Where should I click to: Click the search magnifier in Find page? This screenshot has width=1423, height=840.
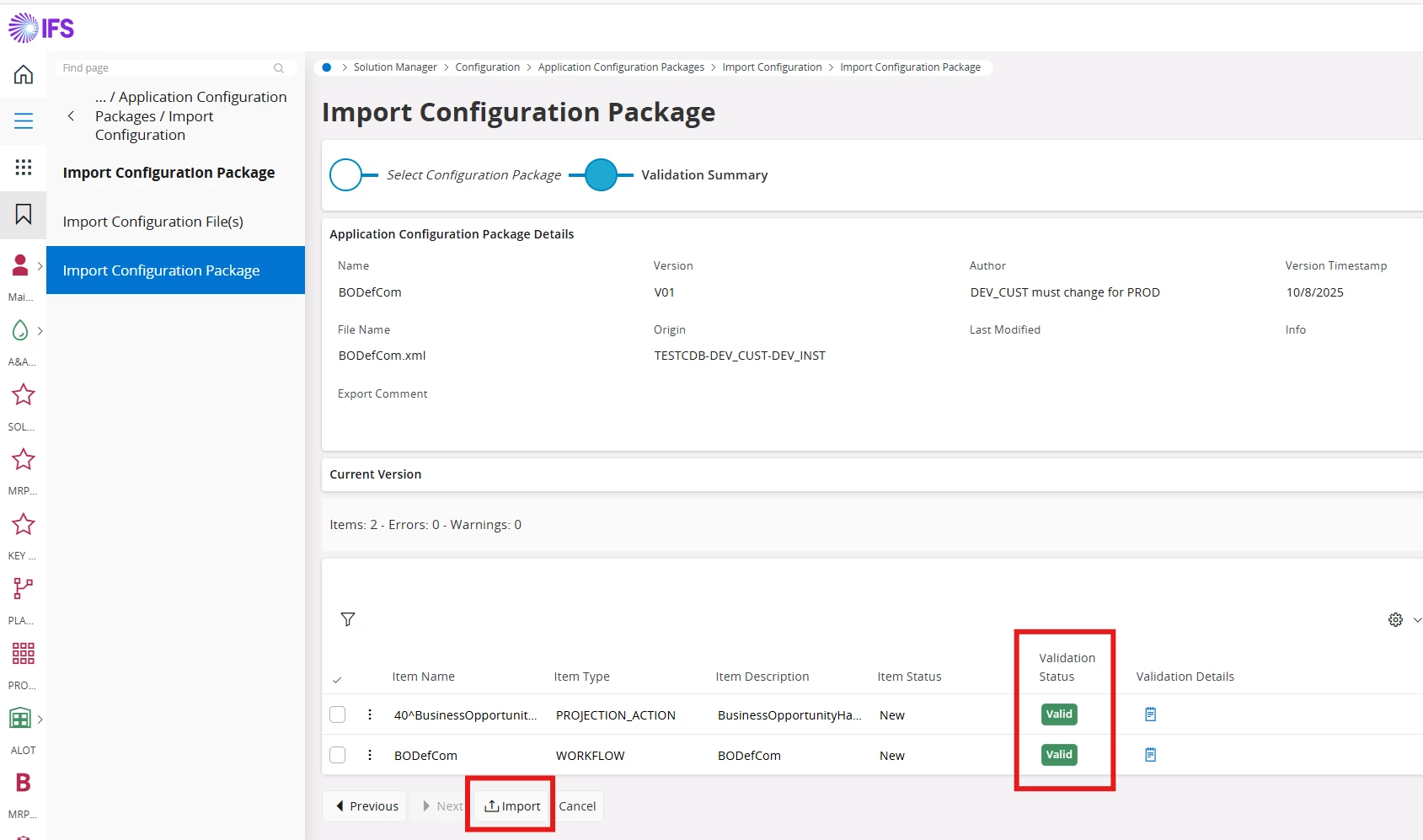pos(279,68)
